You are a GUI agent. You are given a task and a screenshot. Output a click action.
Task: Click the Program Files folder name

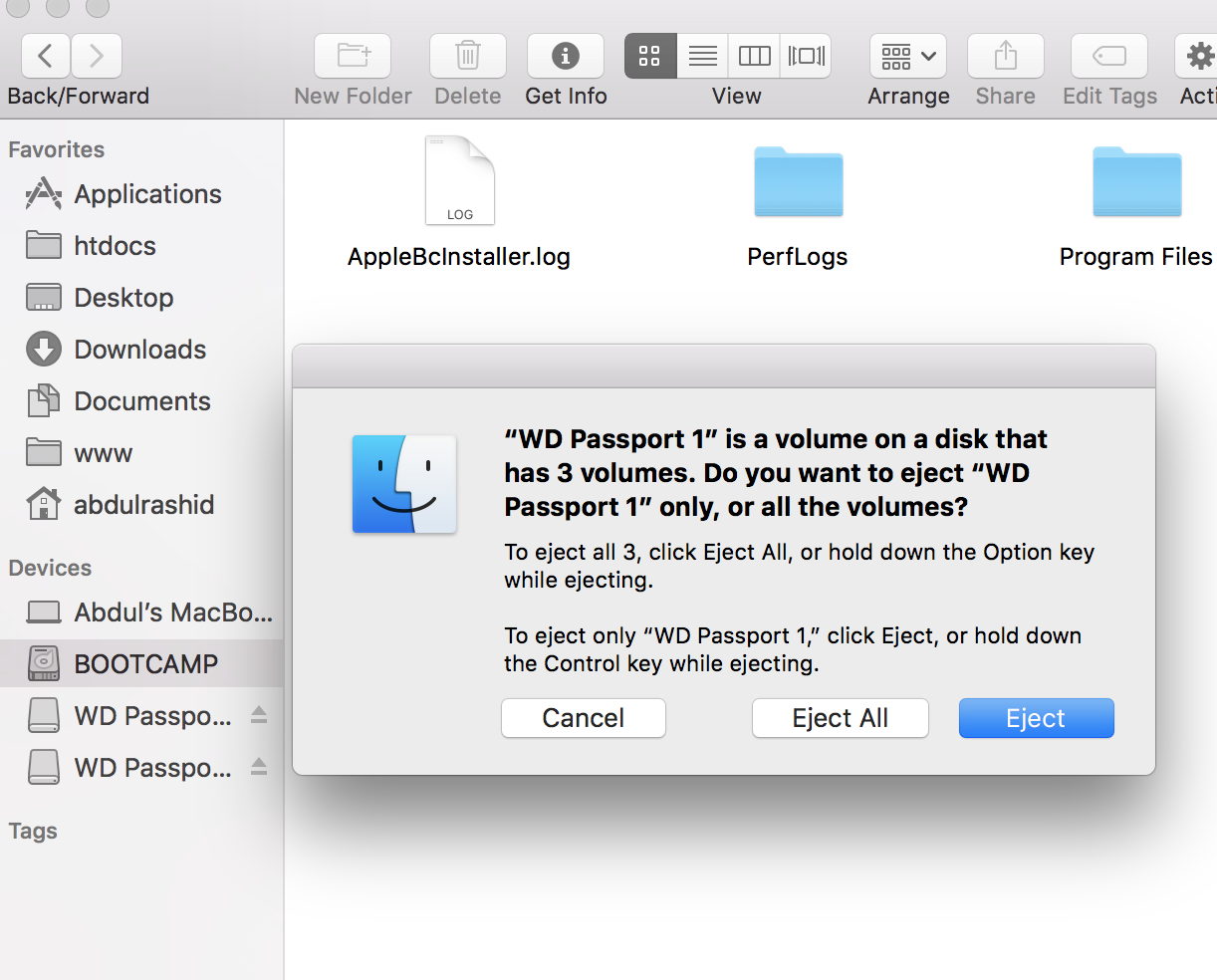(1136, 257)
